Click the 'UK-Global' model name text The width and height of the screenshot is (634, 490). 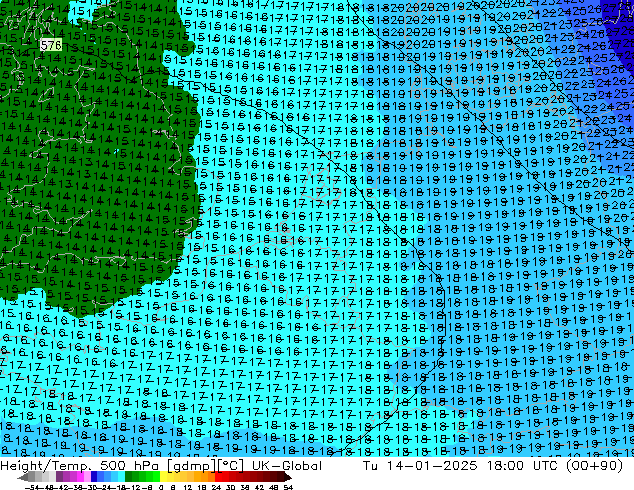coord(287,466)
